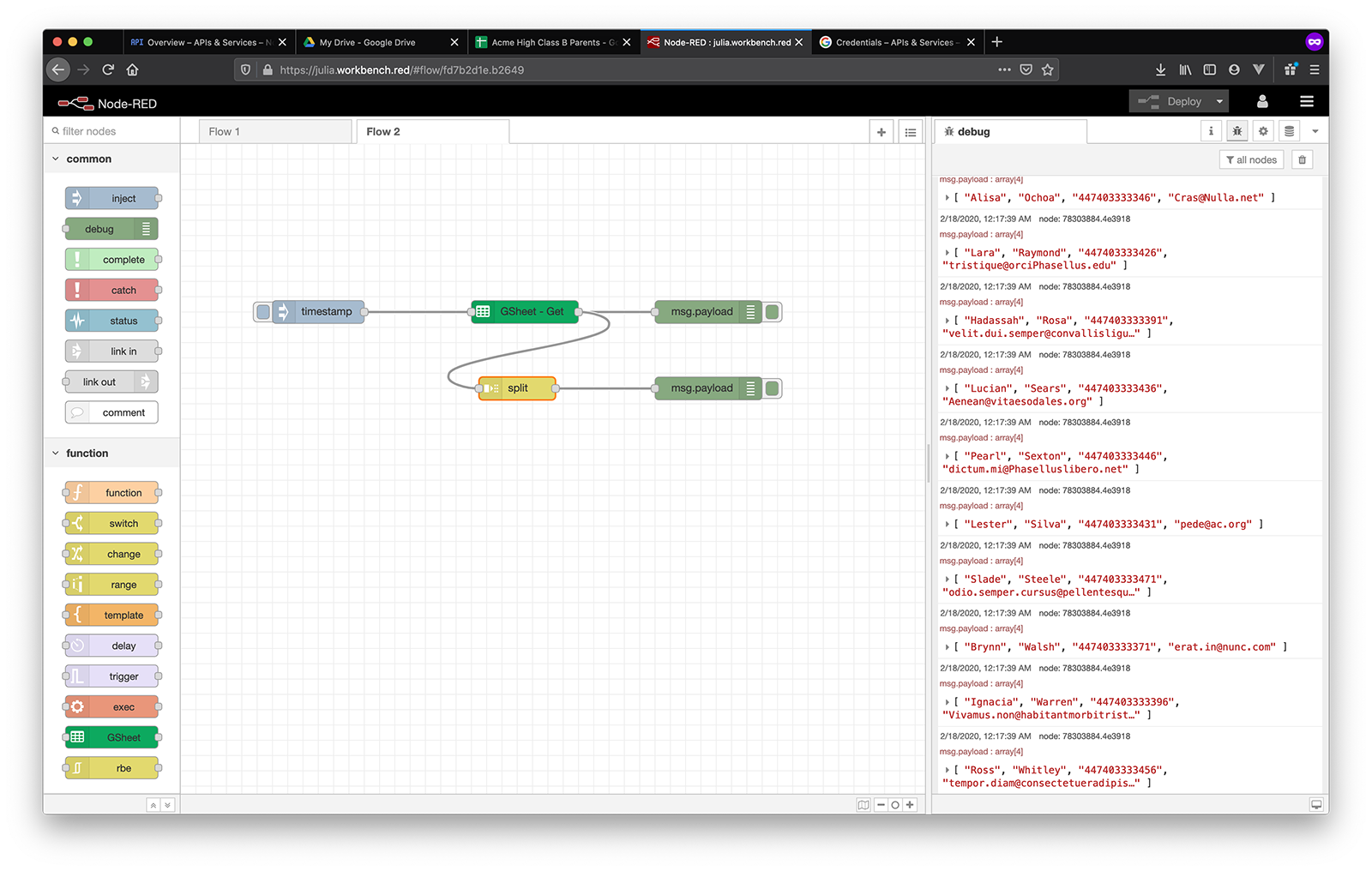Zoom out the flow canvas
This screenshot has height=871, width=1372.
click(881, 805)
